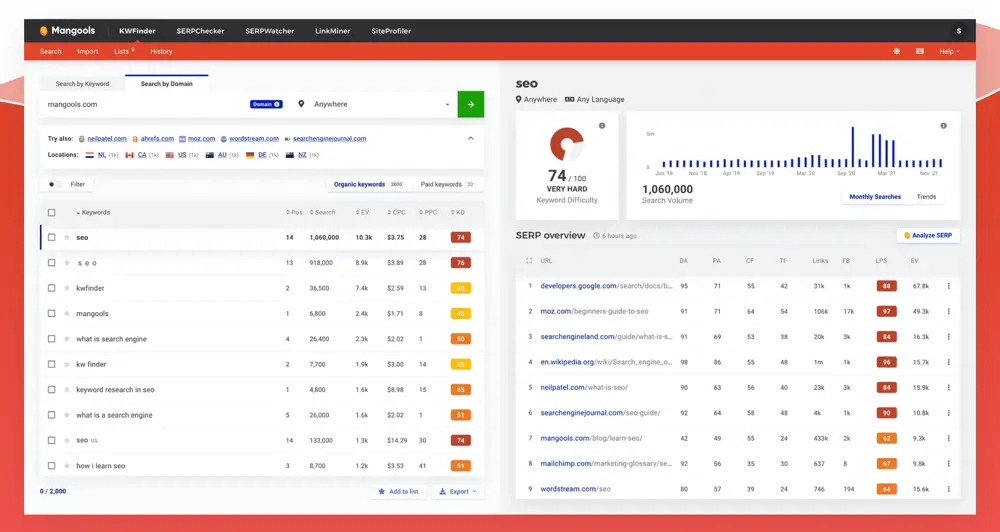Open the more menu for developers.google.com result
The height and width of the screenshot is (532, 1000).
pyautogui.click(x=948, y=286)
